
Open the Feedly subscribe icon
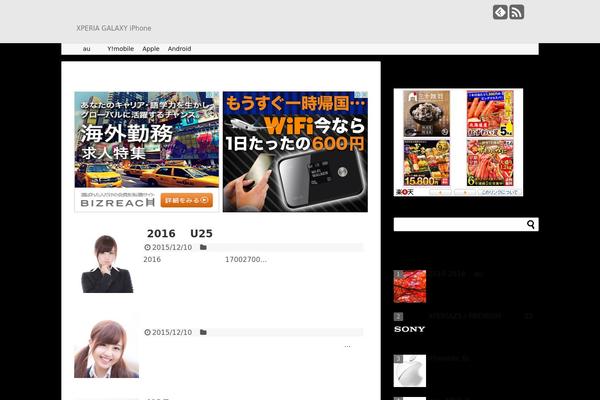[500, 12]
